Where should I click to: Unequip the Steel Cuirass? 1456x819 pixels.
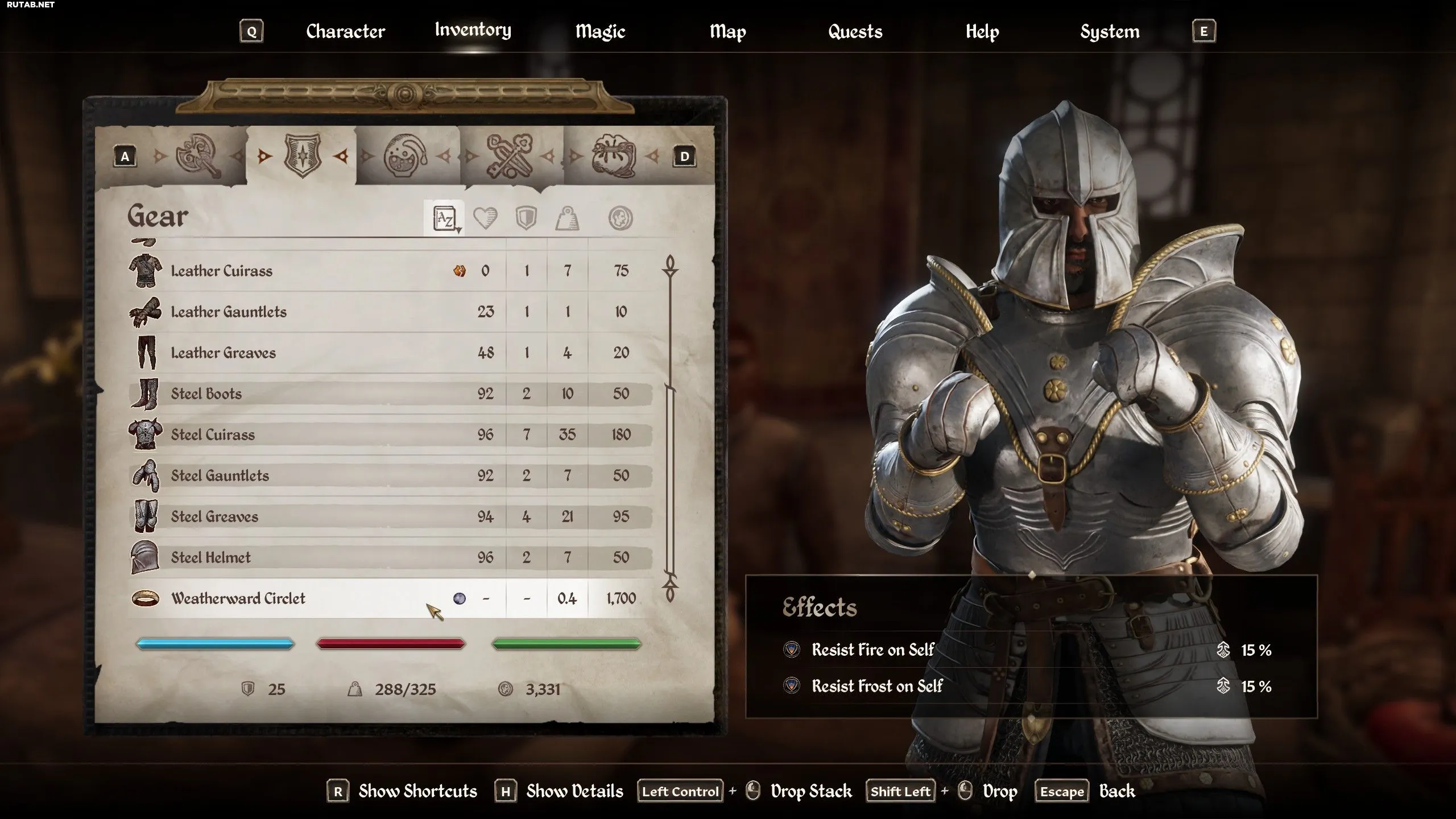point(390,435)
